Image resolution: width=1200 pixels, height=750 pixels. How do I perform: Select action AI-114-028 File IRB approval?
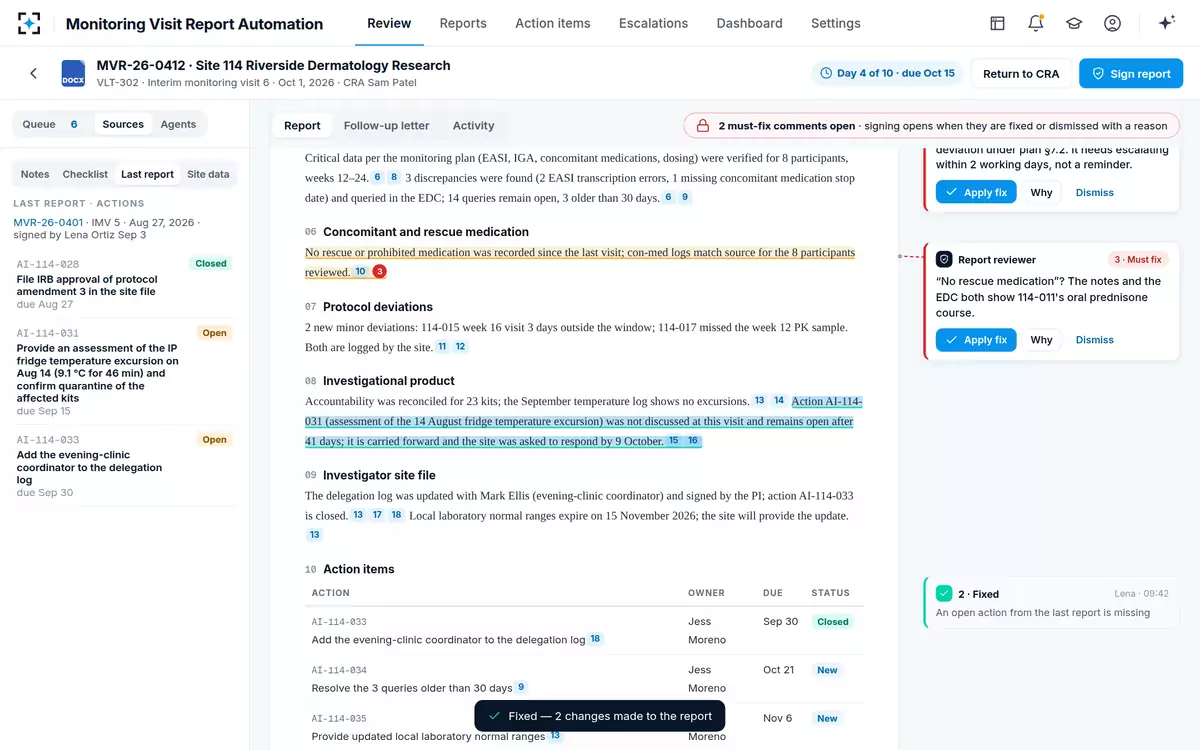pyautogui.click(x=123, y=283)
